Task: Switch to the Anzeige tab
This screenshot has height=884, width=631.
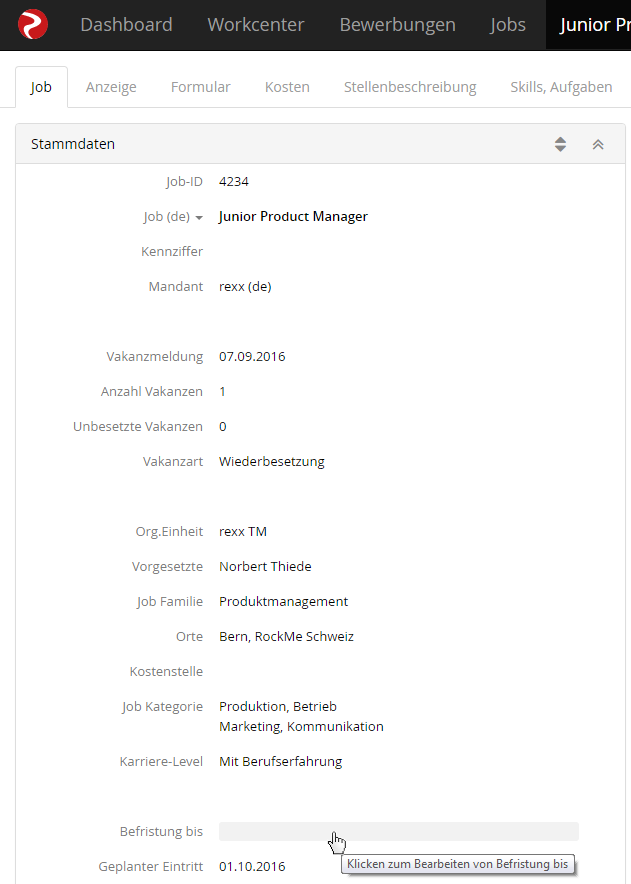Action: tap(111, 87)
